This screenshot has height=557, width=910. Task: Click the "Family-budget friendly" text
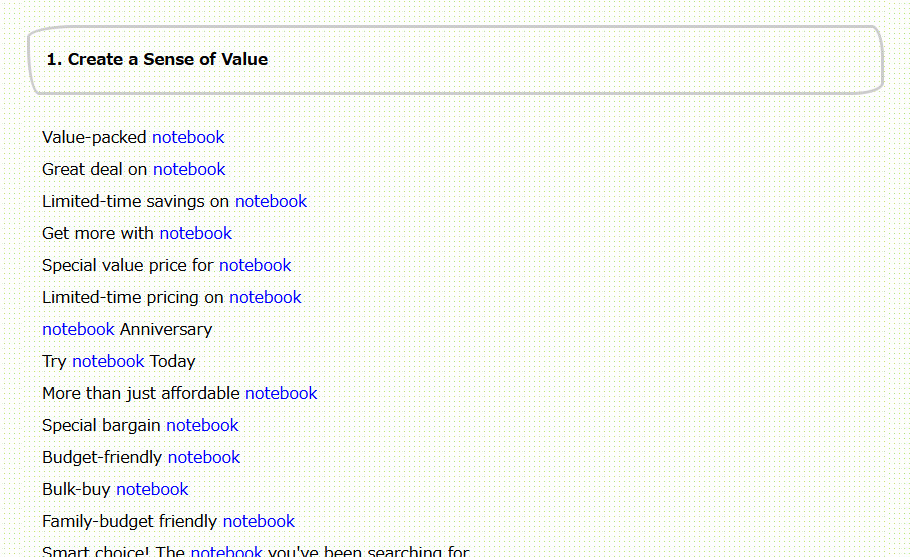(x=129, y=521)
